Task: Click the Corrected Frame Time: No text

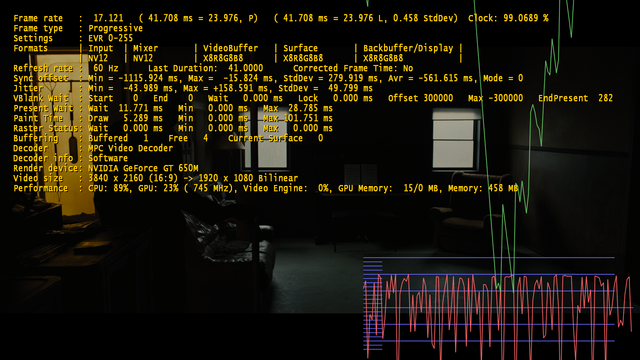Action: coord(353,68)
